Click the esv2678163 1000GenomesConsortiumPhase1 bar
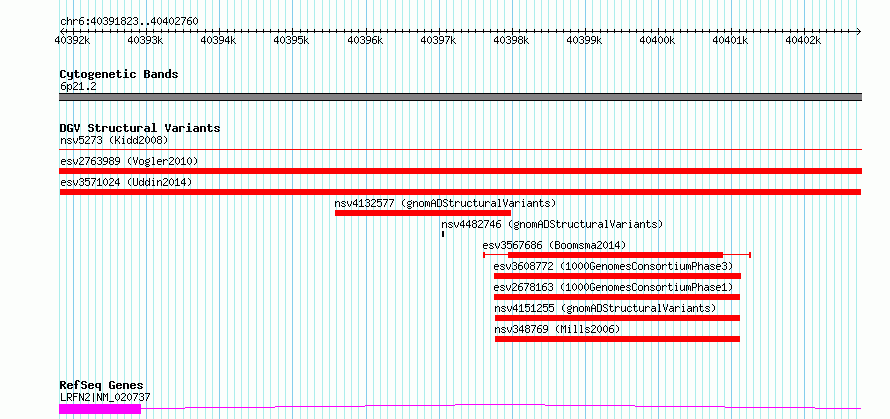The image size is (890, 419). pos(617,297)
